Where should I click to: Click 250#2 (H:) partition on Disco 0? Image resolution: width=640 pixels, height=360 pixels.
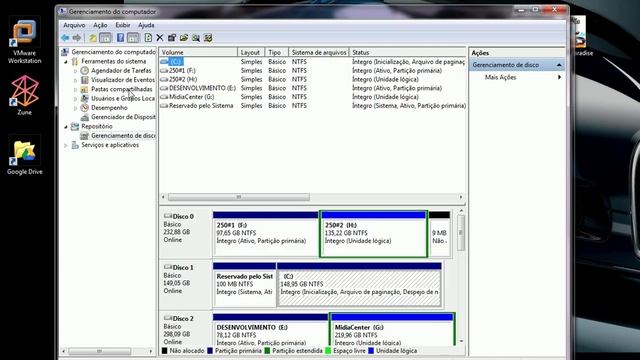pyautogui.click(x=373, y=234)
